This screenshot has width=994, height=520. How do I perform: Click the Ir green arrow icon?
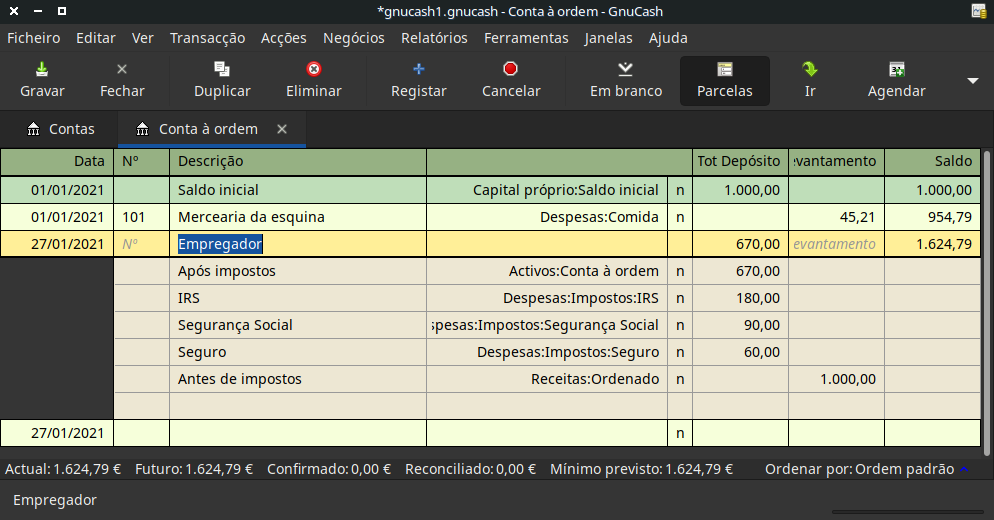click(x=810, y=70)
